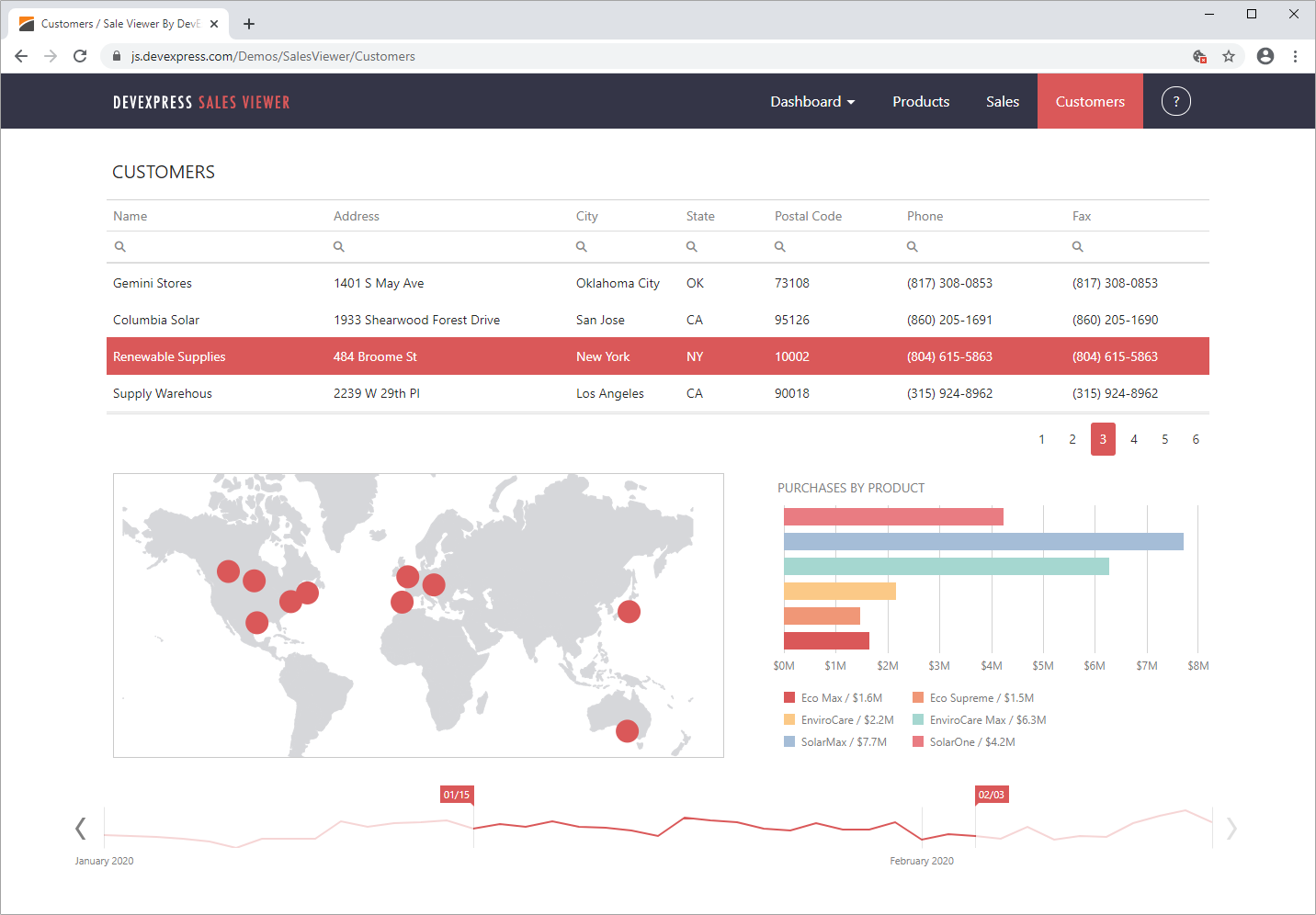Bookmark this page with star icon

(x=1229, y=56)
